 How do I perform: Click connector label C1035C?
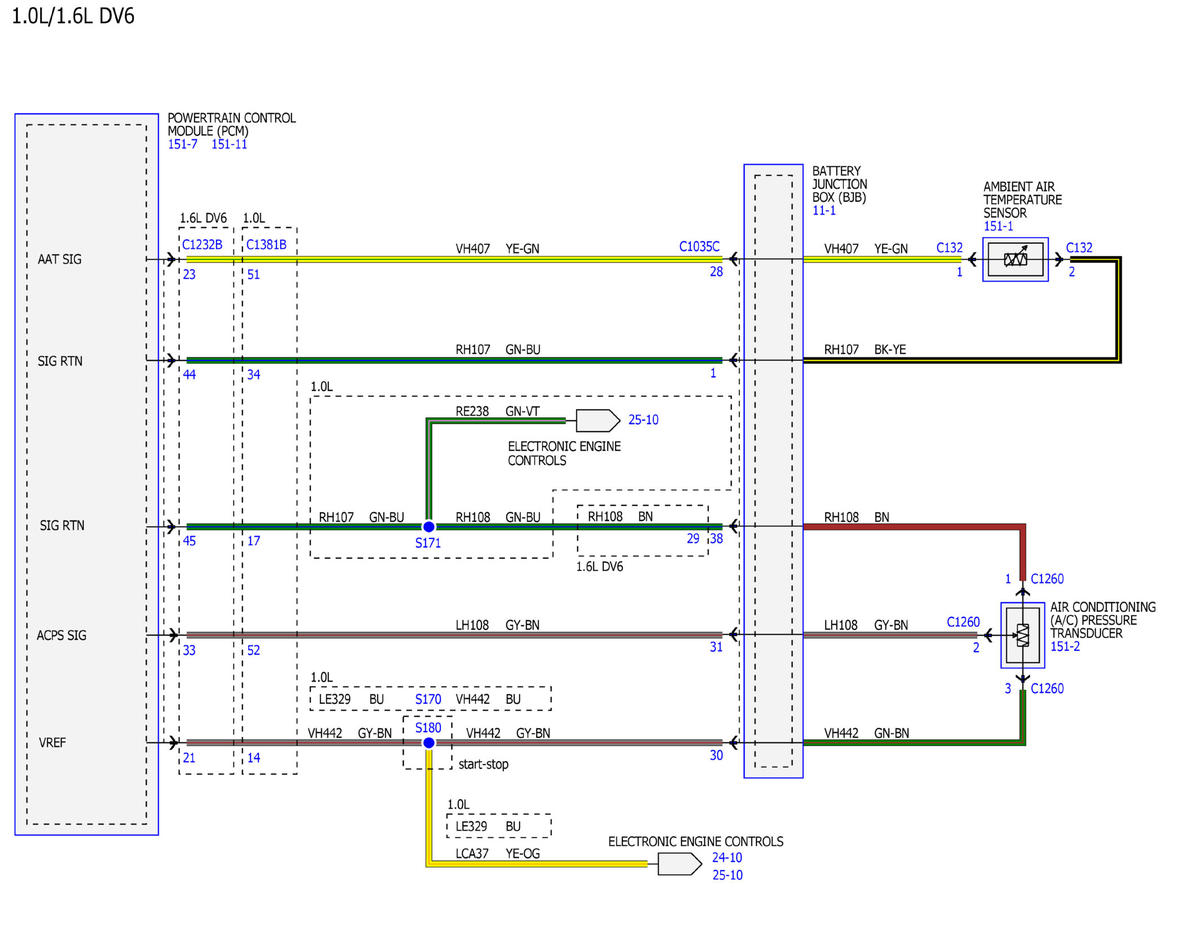click(699, 245)
